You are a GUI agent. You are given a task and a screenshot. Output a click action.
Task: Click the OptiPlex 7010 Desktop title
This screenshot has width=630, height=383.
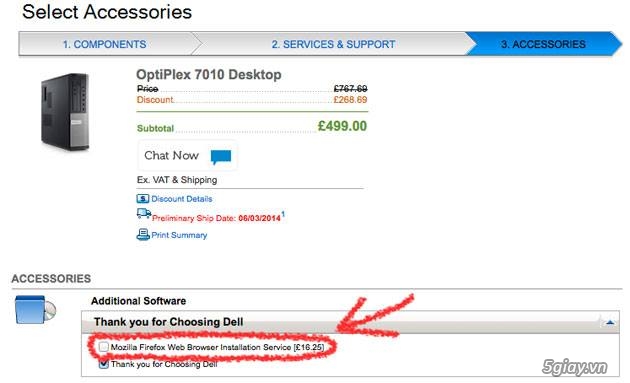coord(209,75)
